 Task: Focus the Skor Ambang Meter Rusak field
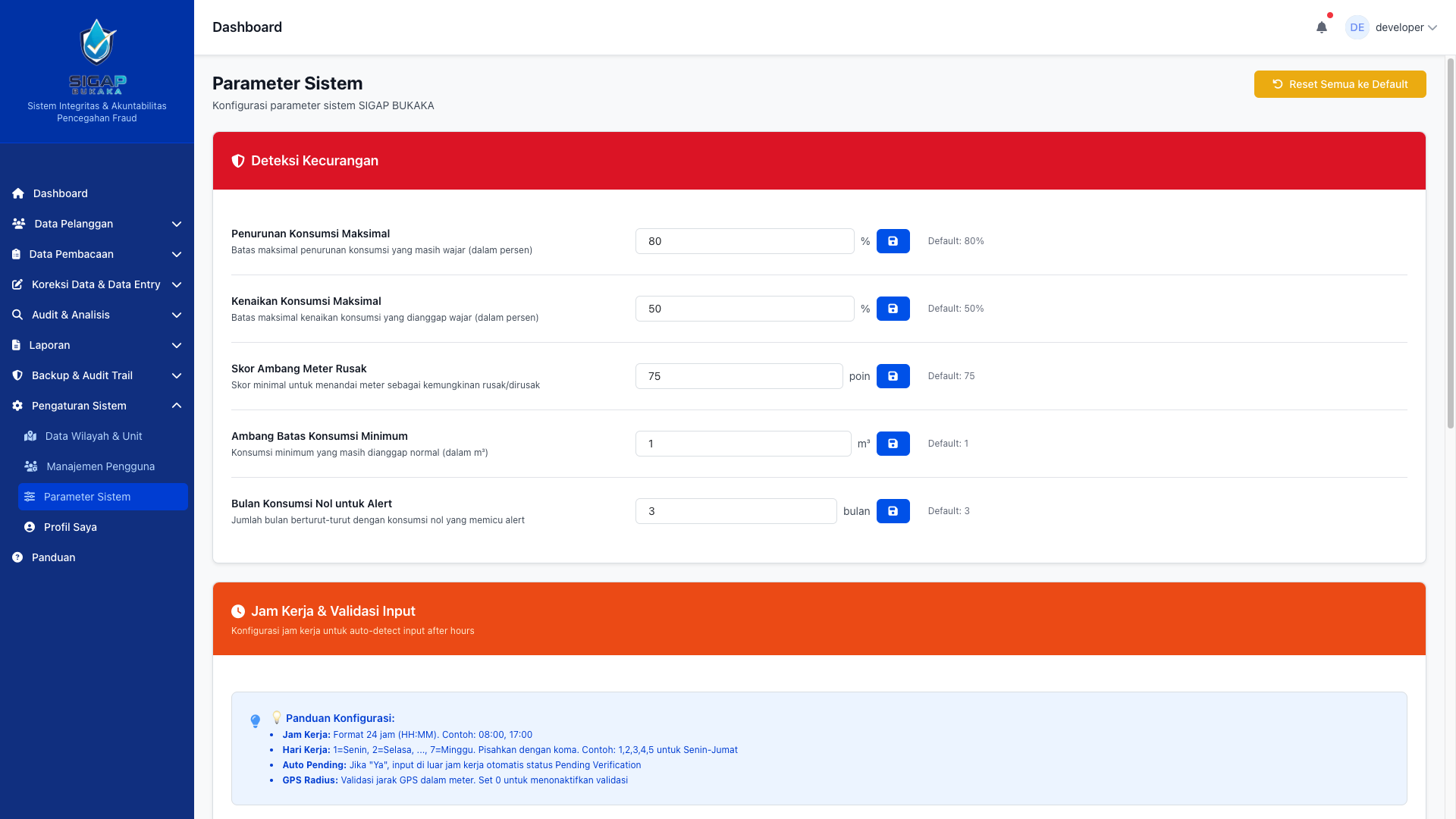739,376
